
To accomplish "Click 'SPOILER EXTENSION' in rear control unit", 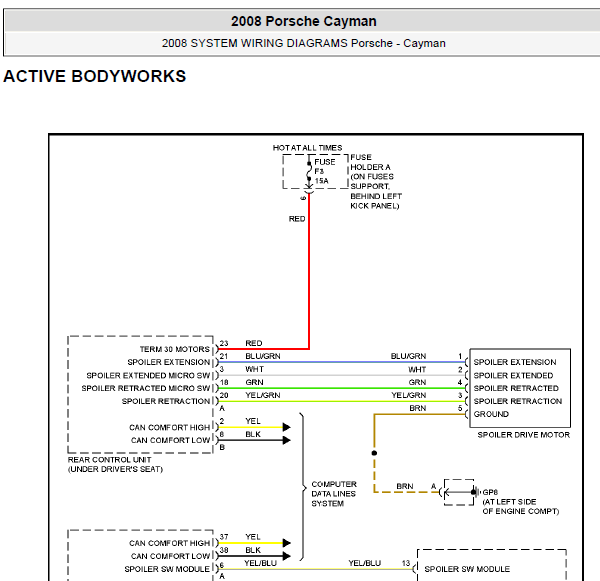I will click(169, 362).
